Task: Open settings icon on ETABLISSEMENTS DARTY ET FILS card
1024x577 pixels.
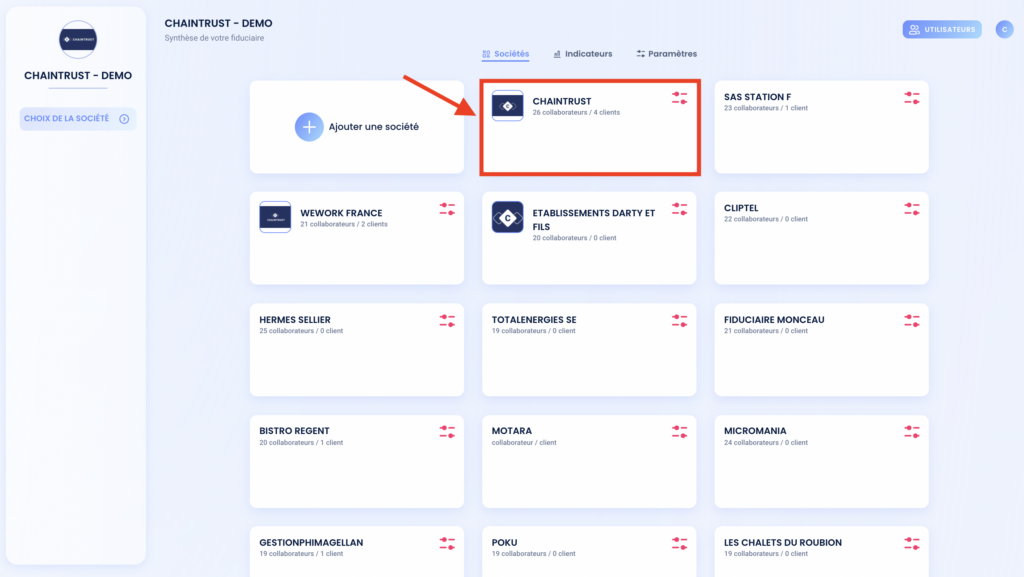Action: (679, 210)
